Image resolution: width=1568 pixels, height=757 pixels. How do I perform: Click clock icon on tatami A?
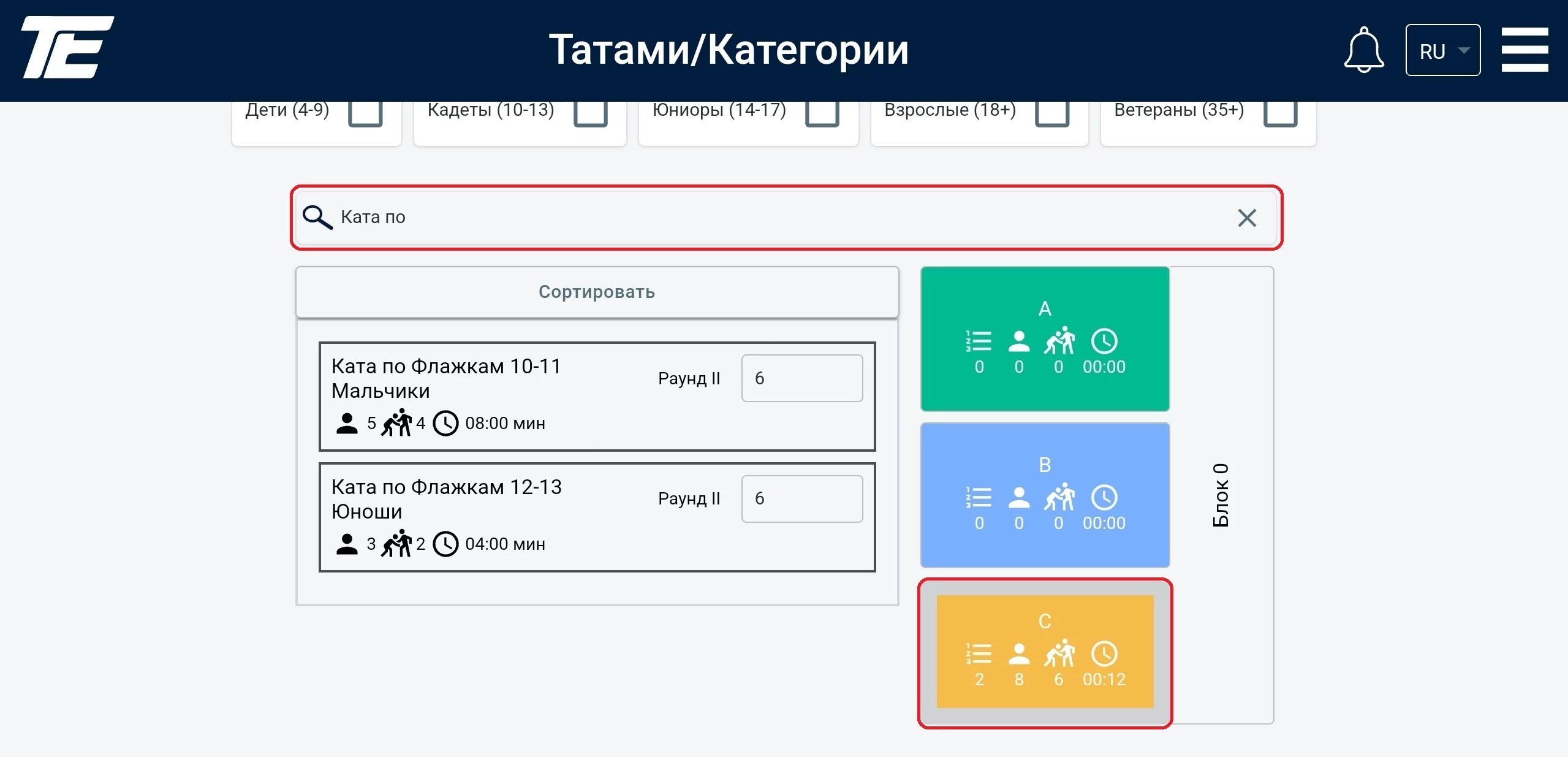pos(1104,341)
